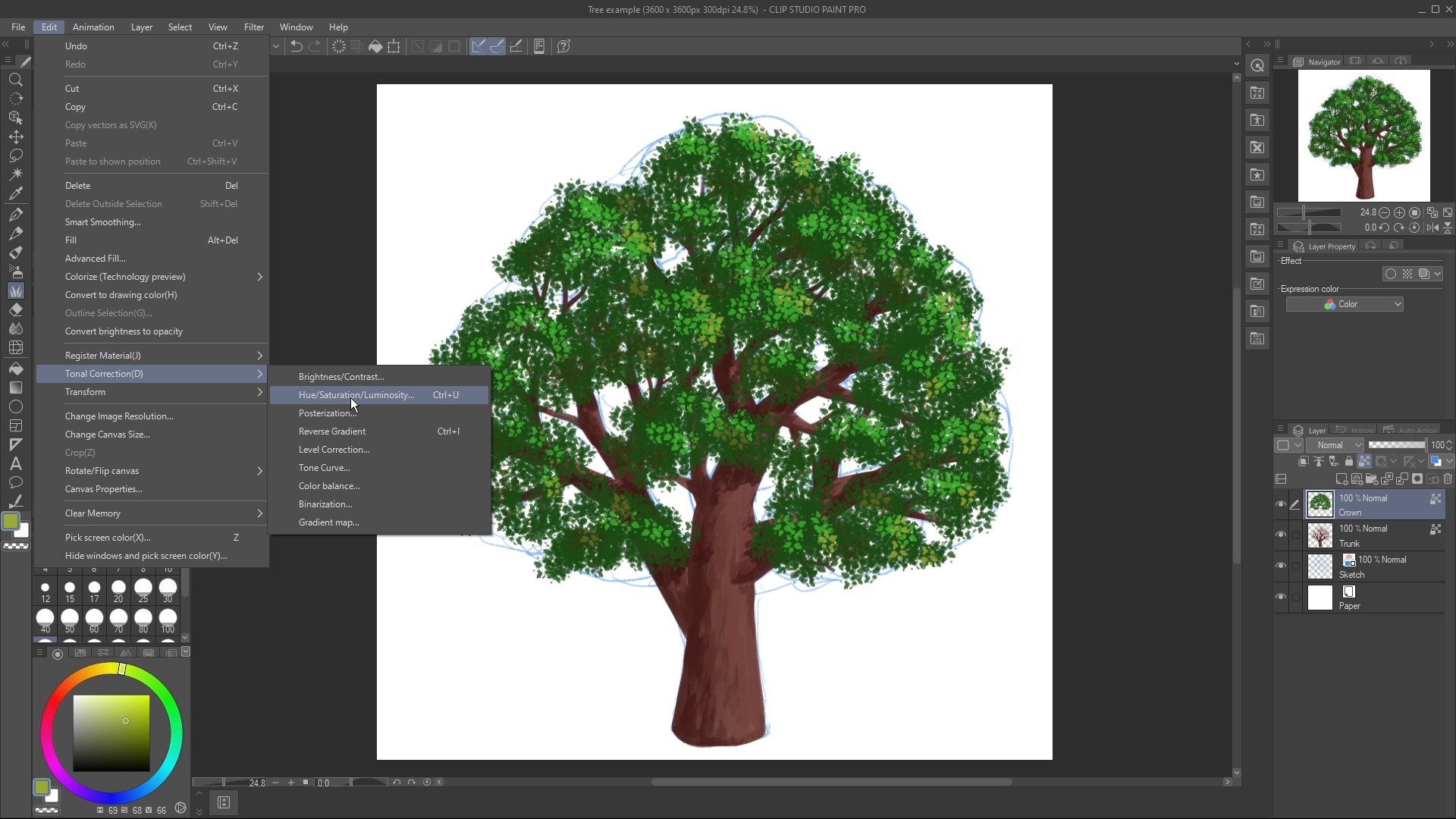
Task: Click Change Canvas Size
Action: (107, 435)
